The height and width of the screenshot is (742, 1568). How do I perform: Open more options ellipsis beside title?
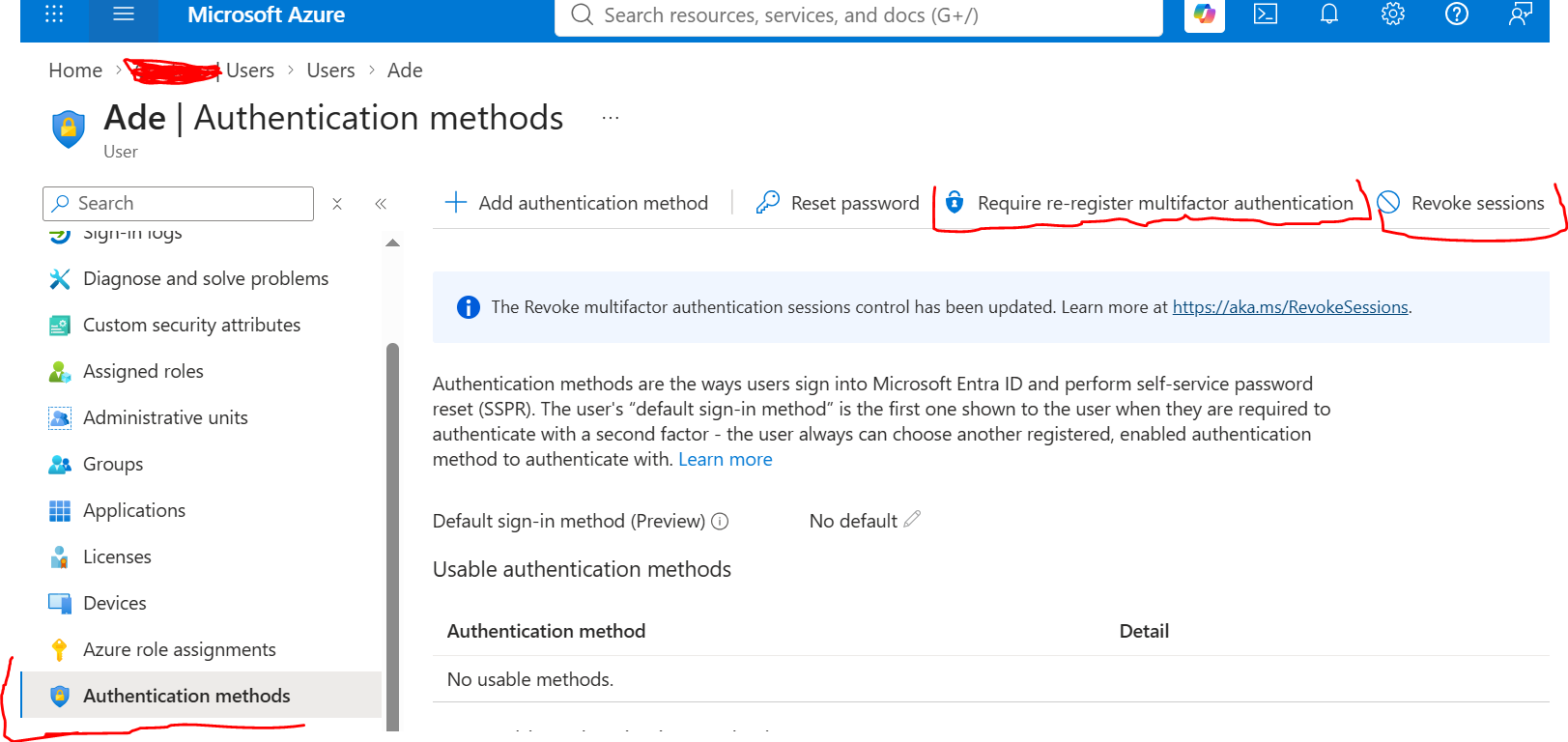(x=611, y=118)
